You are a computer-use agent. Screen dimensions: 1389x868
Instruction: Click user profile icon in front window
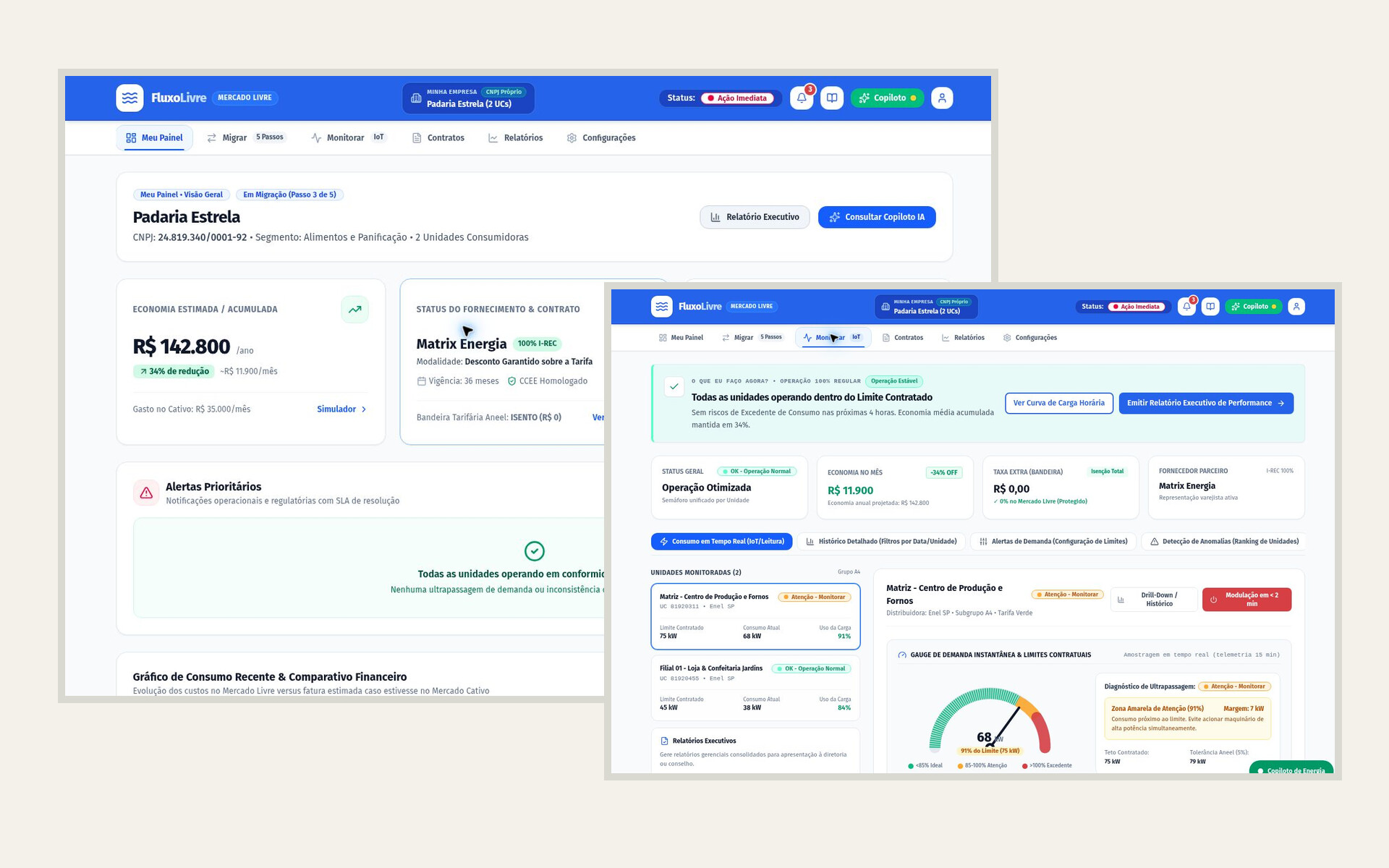1296,307
